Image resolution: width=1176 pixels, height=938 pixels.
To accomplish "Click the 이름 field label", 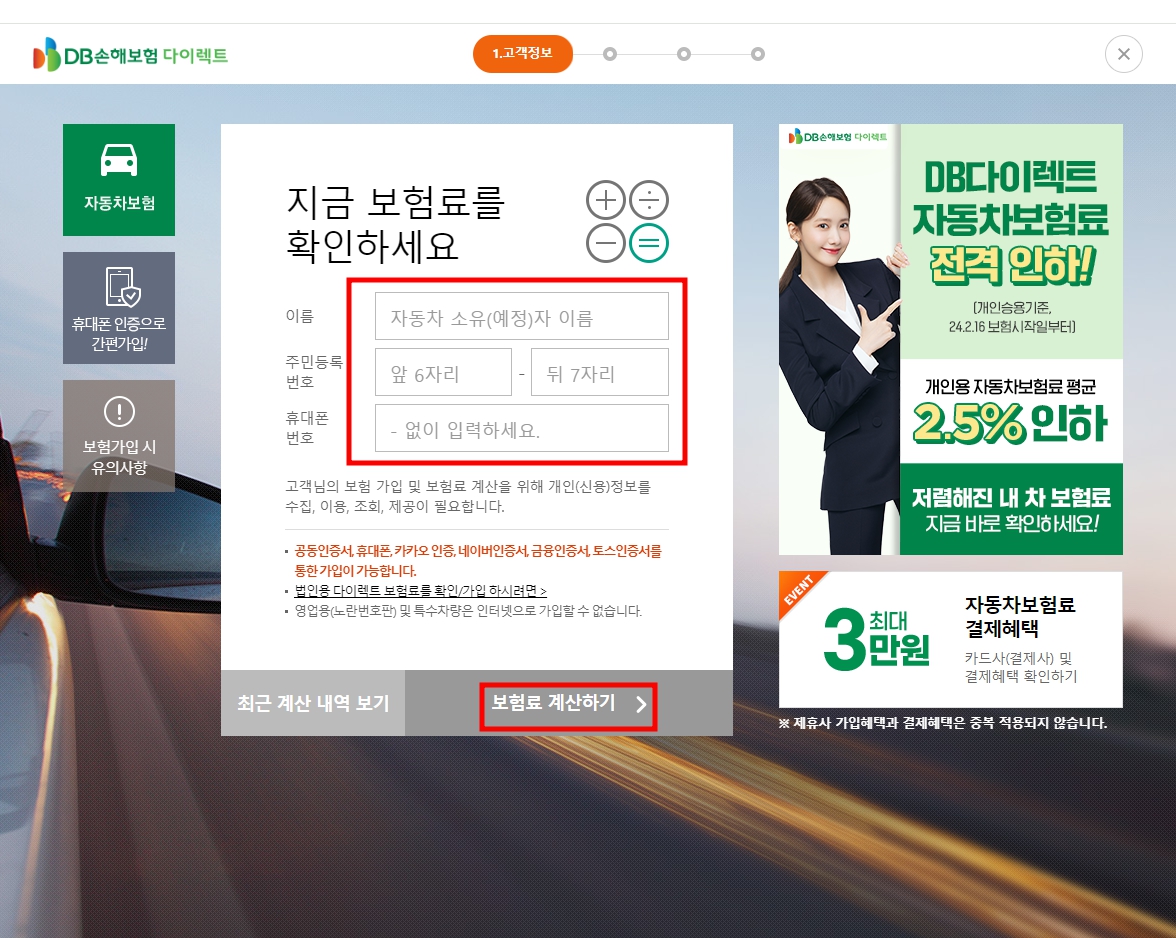I will (x=299, y=316).
